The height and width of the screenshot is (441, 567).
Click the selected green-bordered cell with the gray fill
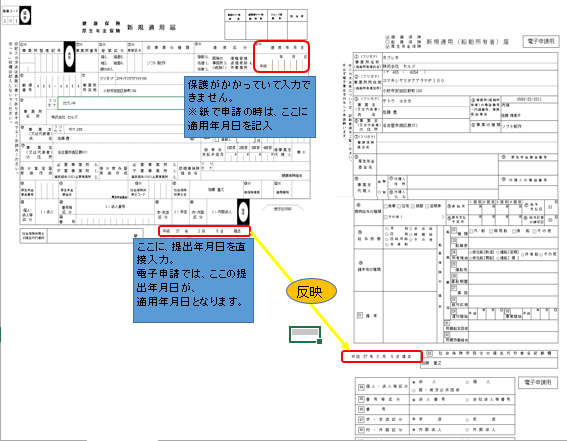(305, 334)
